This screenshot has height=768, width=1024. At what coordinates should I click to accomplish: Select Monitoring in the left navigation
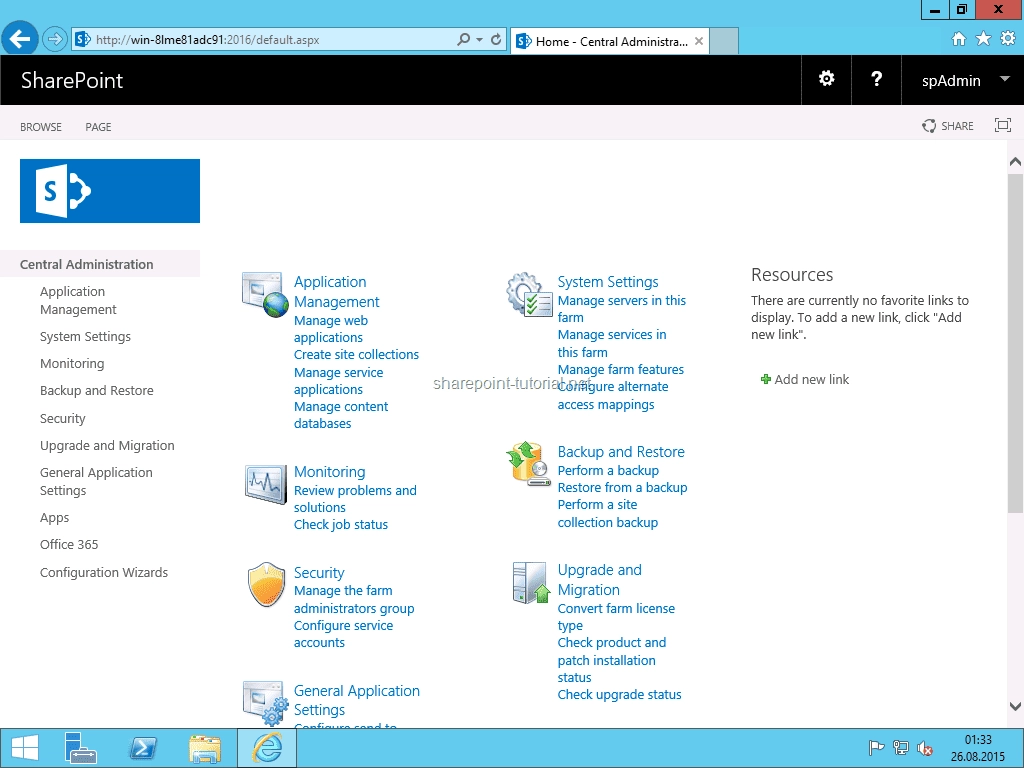[x=72, y=364]
